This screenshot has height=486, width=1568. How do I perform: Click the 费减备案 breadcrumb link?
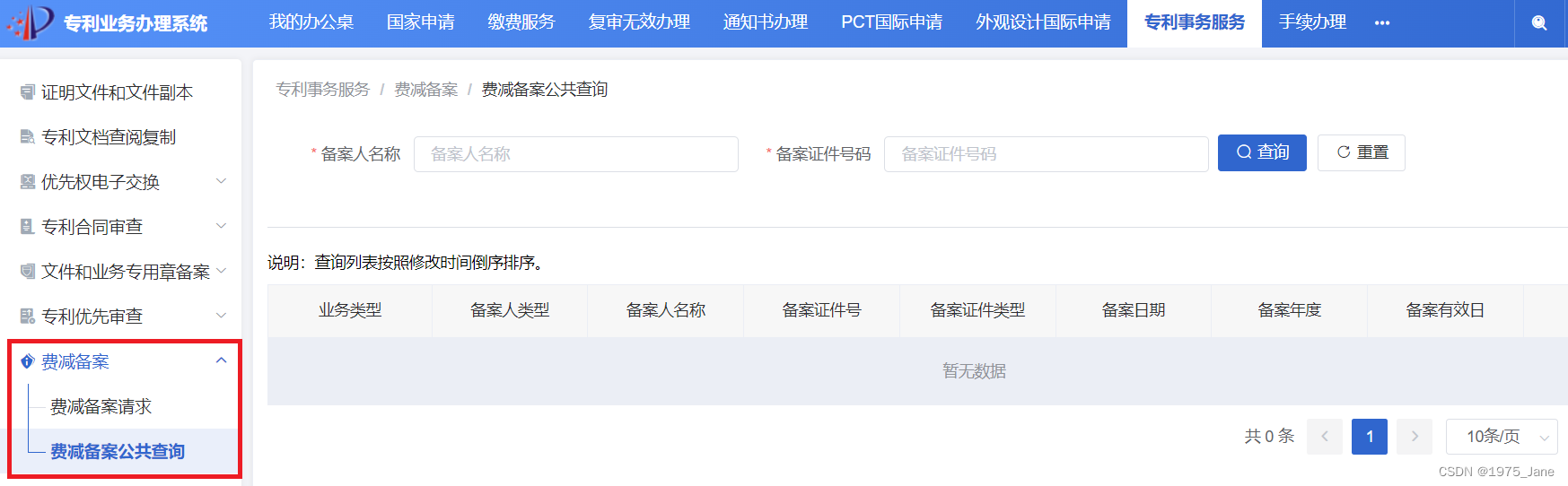(426, 90)
